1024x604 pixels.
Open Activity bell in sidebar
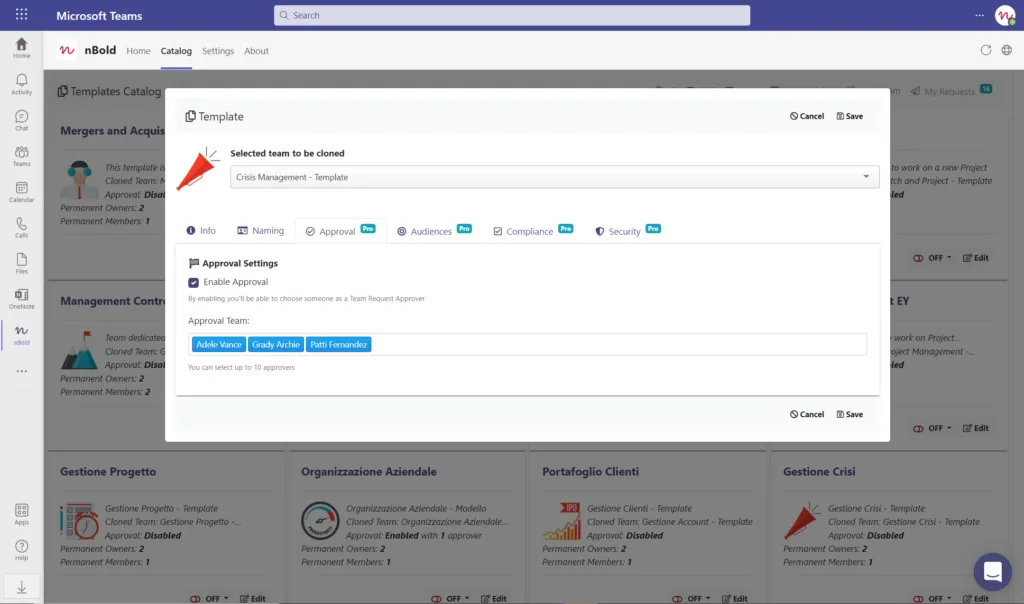pos(22,84)
